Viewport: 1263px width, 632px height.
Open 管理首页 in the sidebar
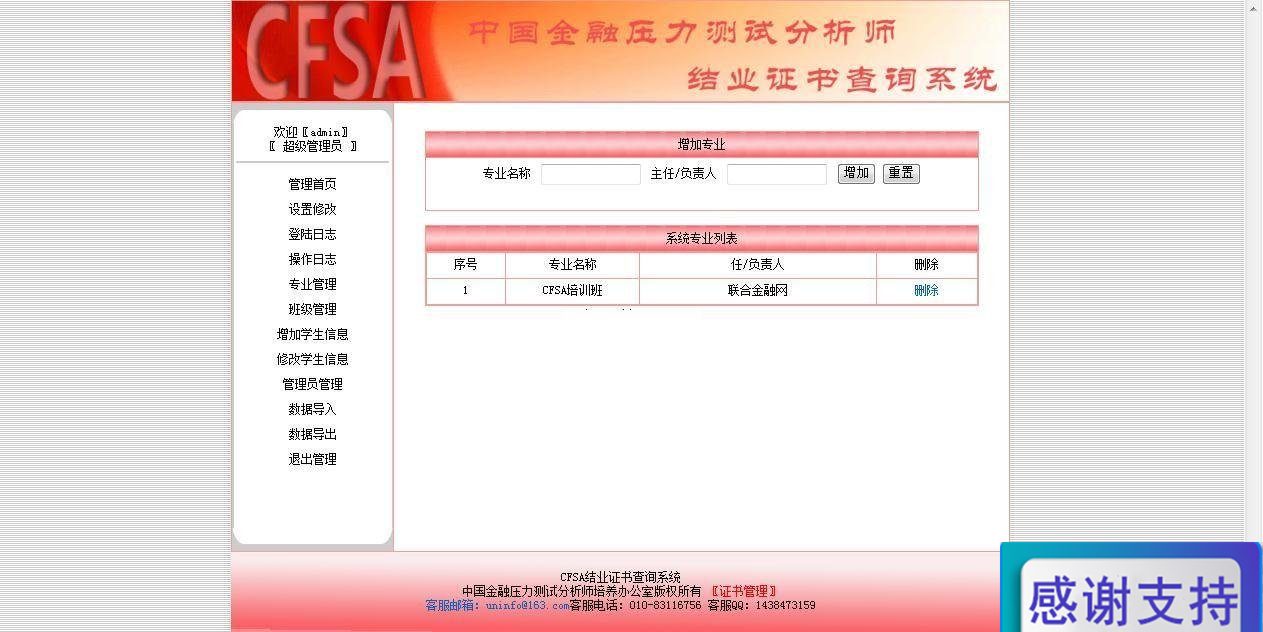312,184
